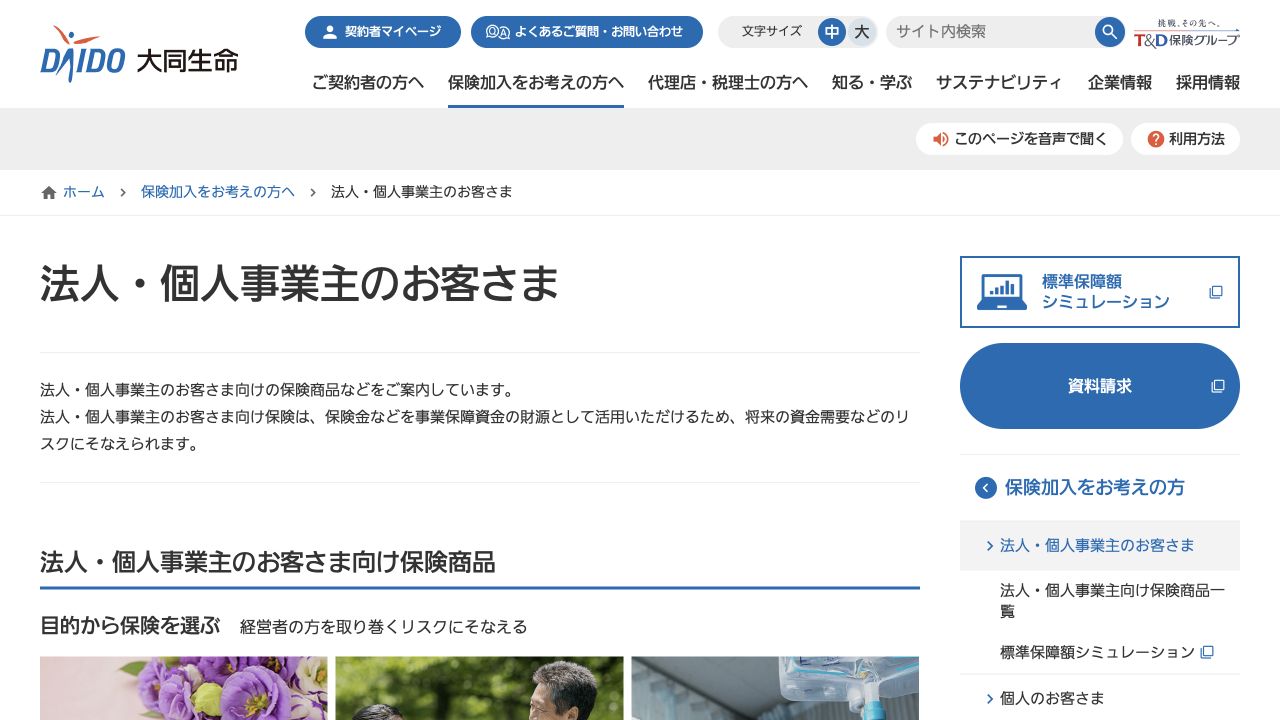Set text size to 中

pos(832,32)
